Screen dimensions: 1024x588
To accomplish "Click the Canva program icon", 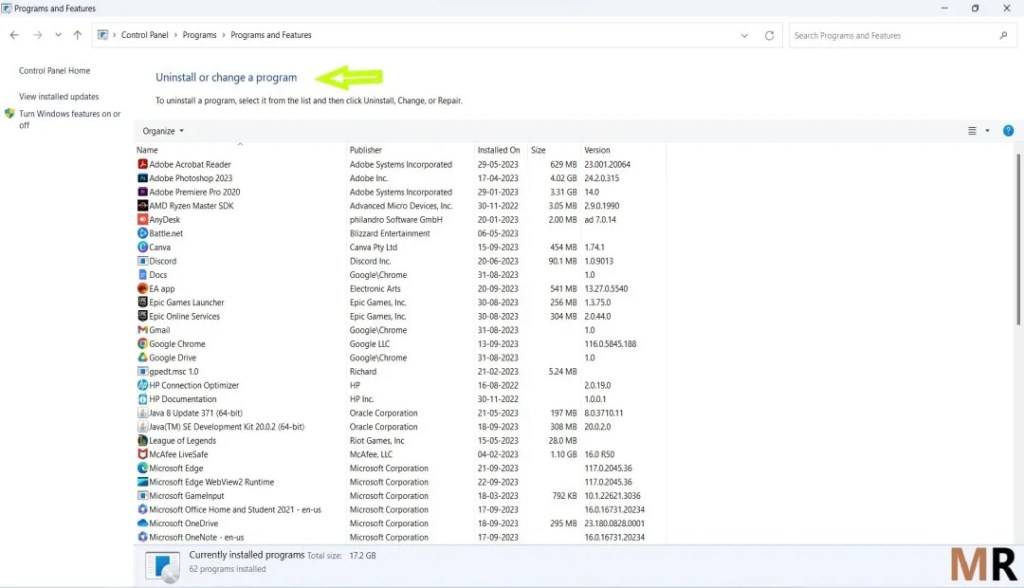I will [142, 247].
